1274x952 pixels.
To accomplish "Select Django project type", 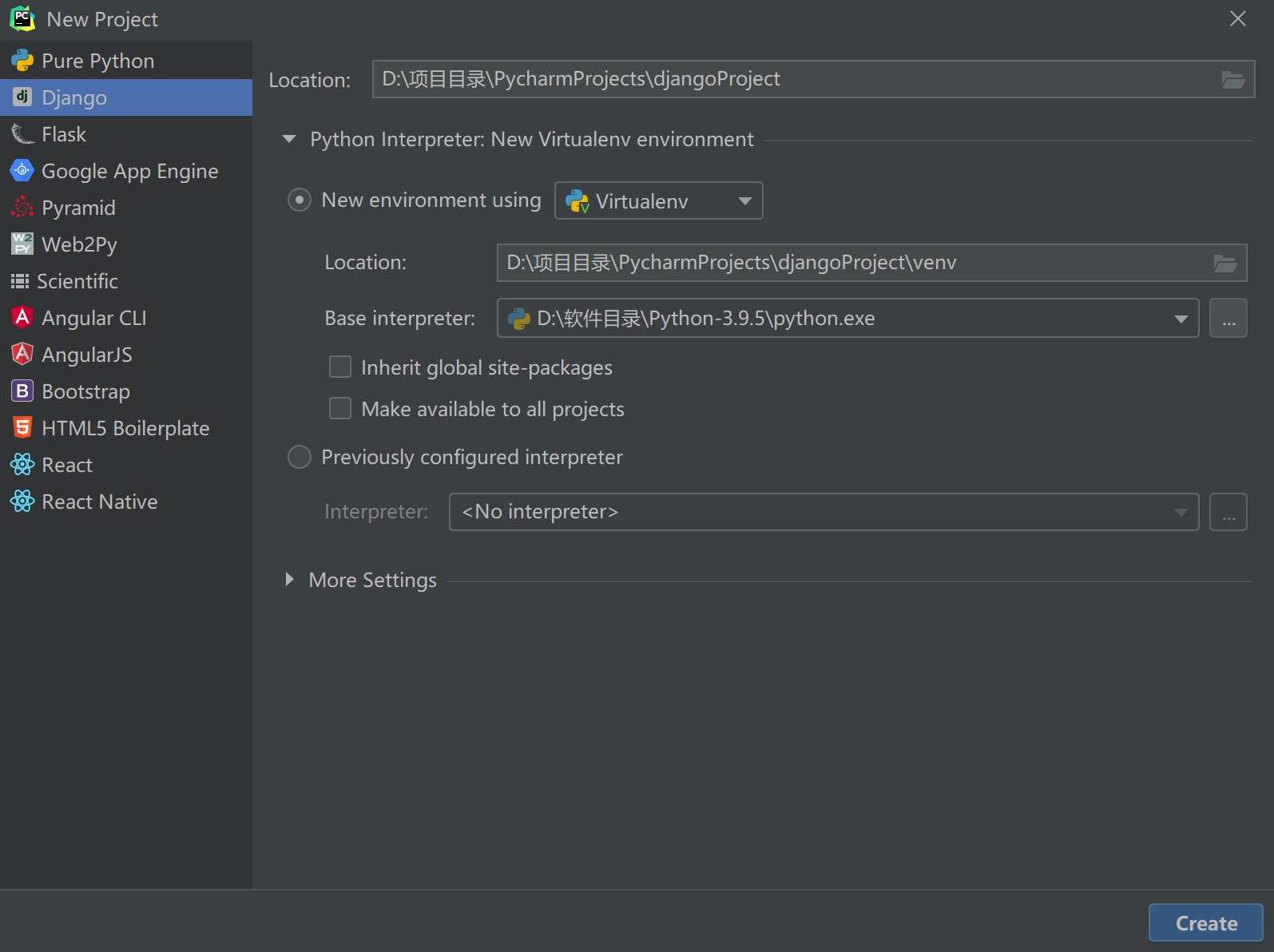I will pyautogui.click(x=126, y=97).
